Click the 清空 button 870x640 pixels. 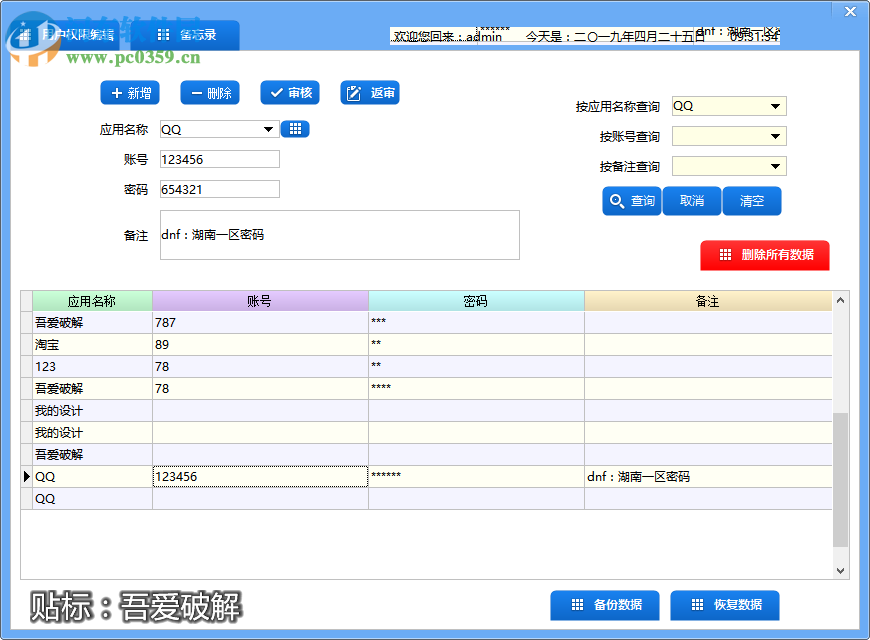[752, 200]
